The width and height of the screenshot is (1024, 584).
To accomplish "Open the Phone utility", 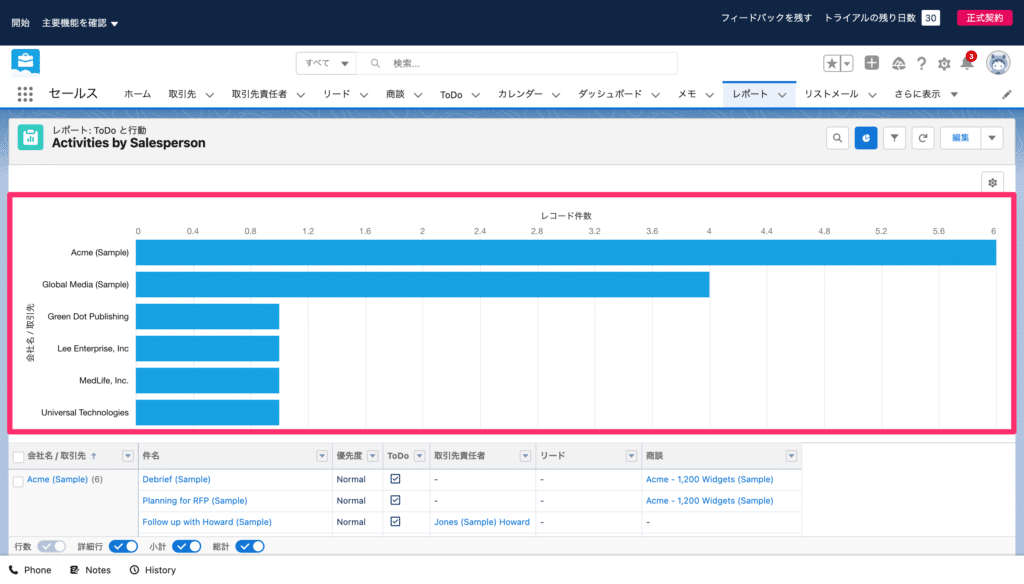I will [x=30, y=570].
